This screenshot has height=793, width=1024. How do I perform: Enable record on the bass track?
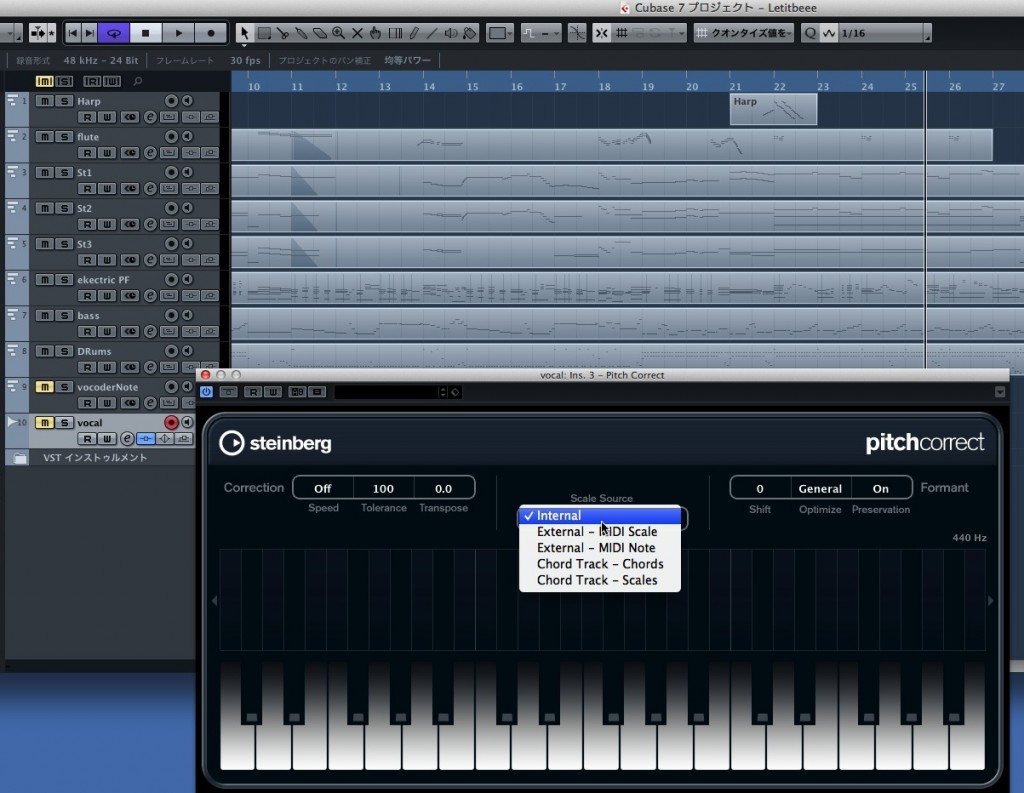click(x=171, y=315)
